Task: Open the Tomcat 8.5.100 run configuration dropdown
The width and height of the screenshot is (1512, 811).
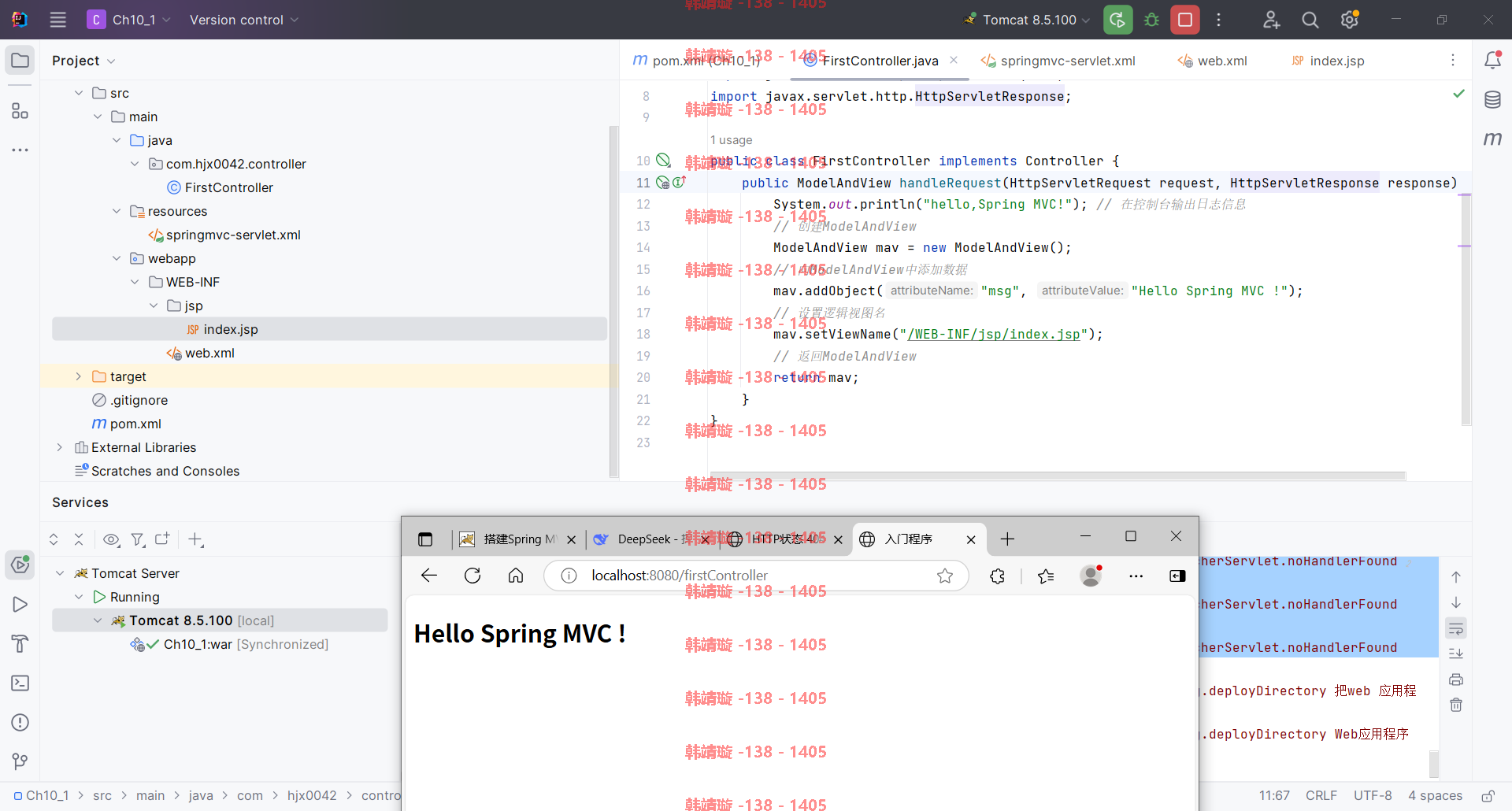Action: [1027, 20]
